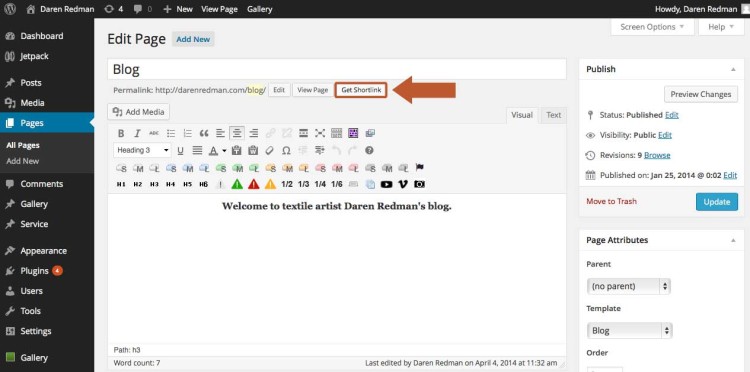Viewport: 750px width, 372px height.
Task: Paste as plain text
Action: click(x=236, y=151)
